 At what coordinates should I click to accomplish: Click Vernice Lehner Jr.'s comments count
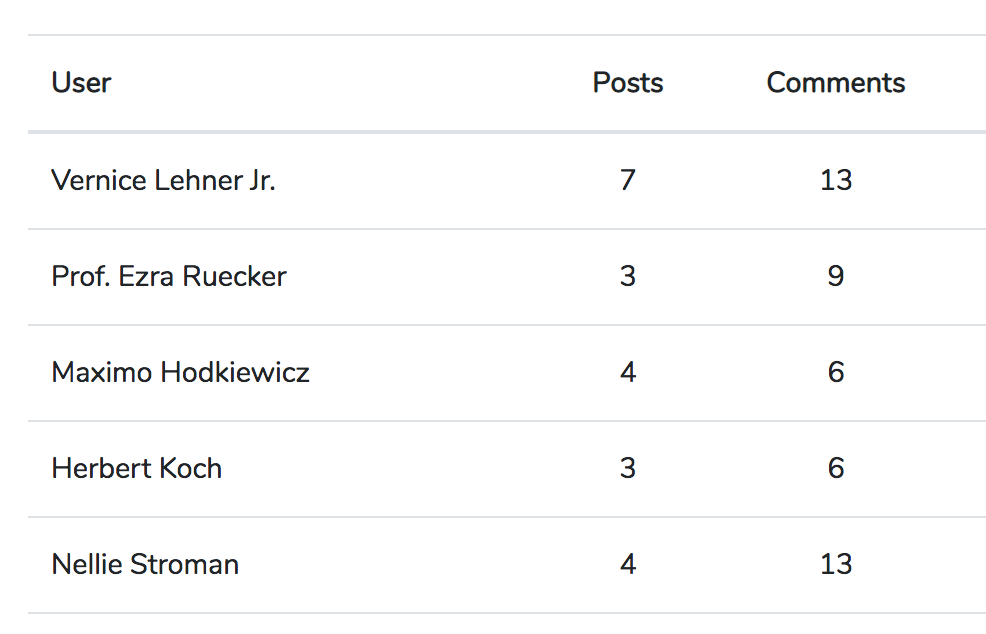coord(835,180)
